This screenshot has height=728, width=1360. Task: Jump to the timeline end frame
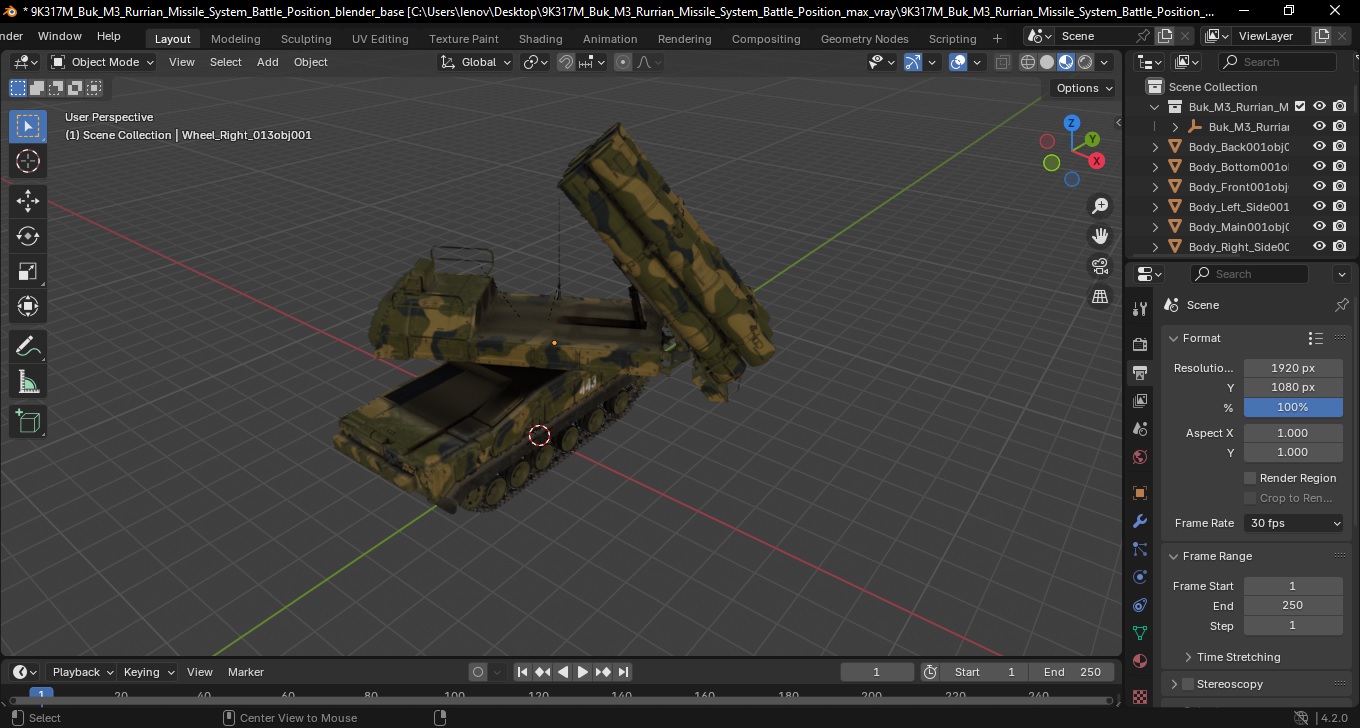[623, 672]
